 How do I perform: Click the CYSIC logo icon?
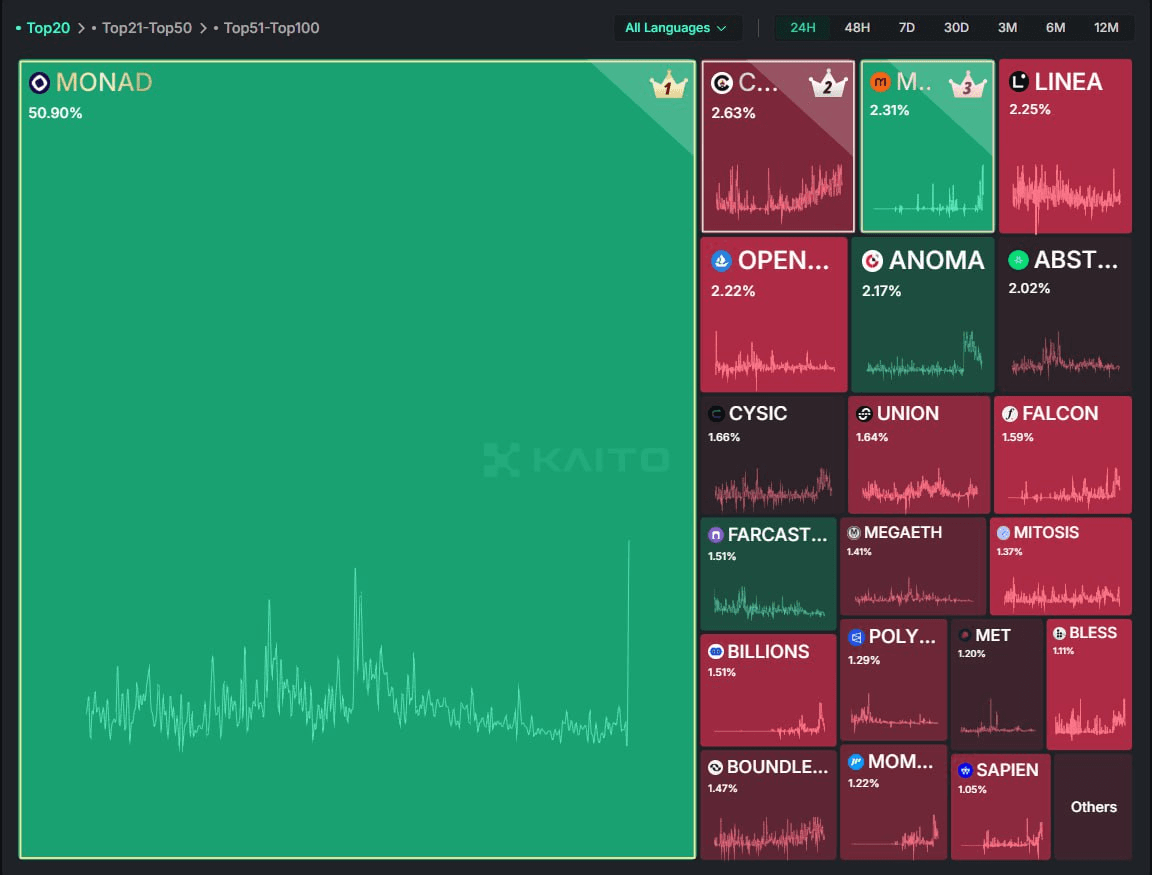tap(716, 414)
